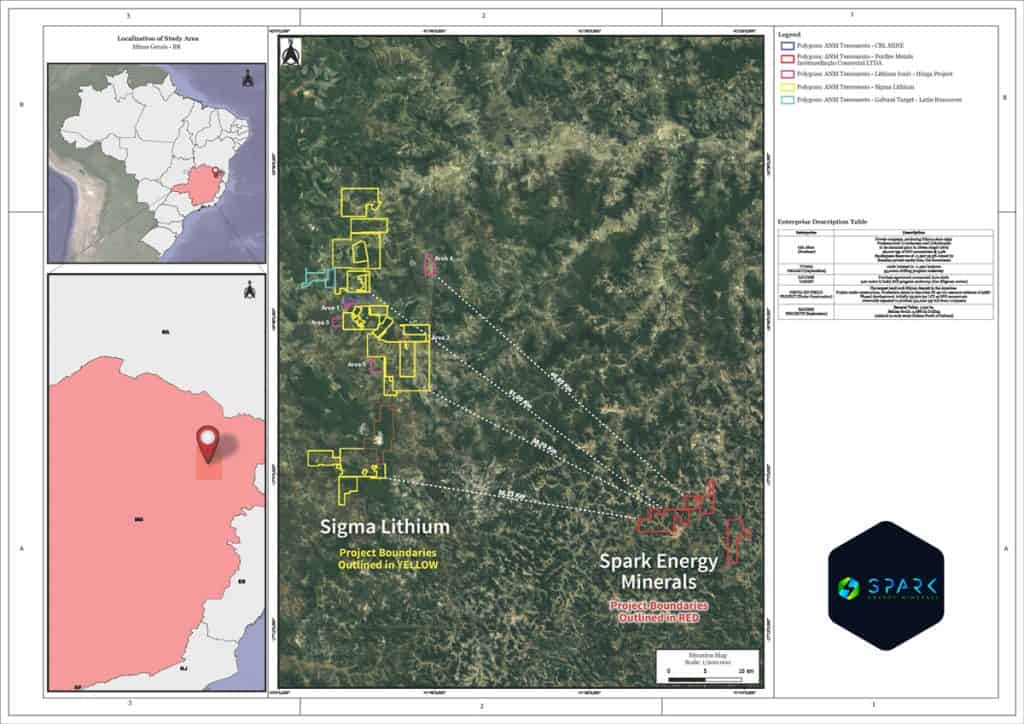This screenshot has width=1024, height=724.
Task: Click the 'Area 4' label near magenta polygon
Action: [443, 259]
